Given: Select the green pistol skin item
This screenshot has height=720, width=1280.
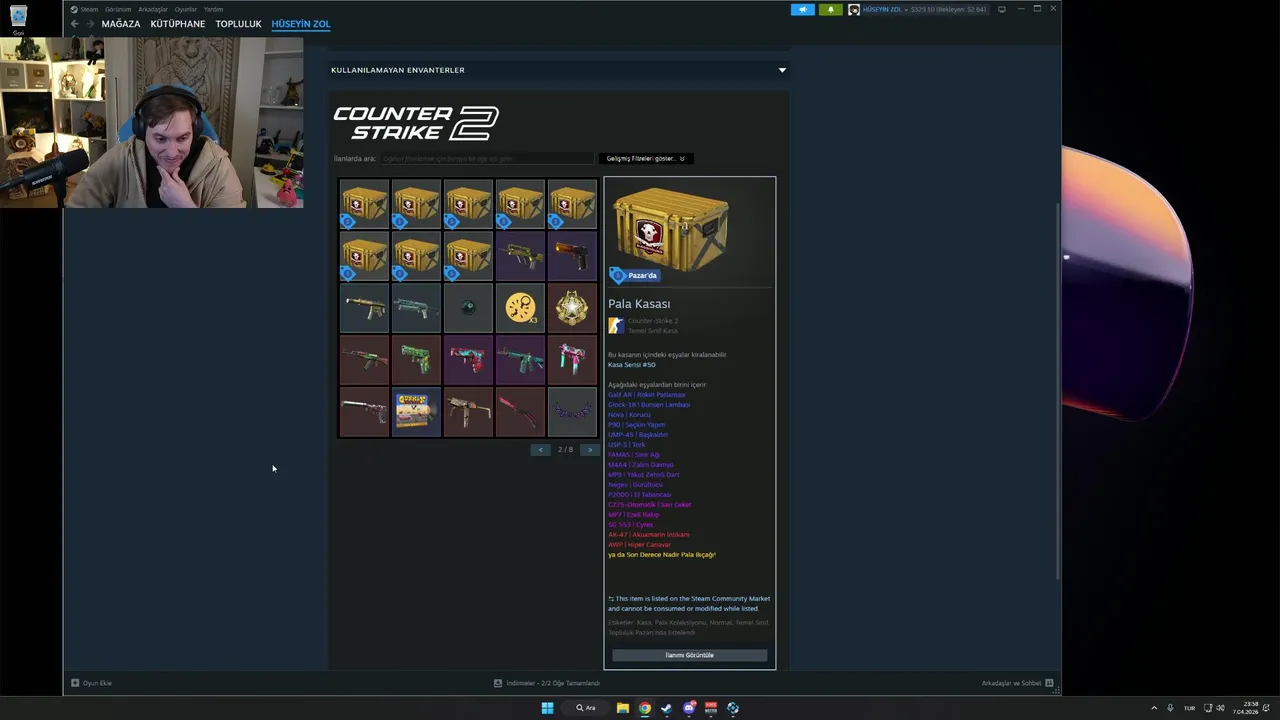Looking at the screenshot, I should (x=416, y=360).
